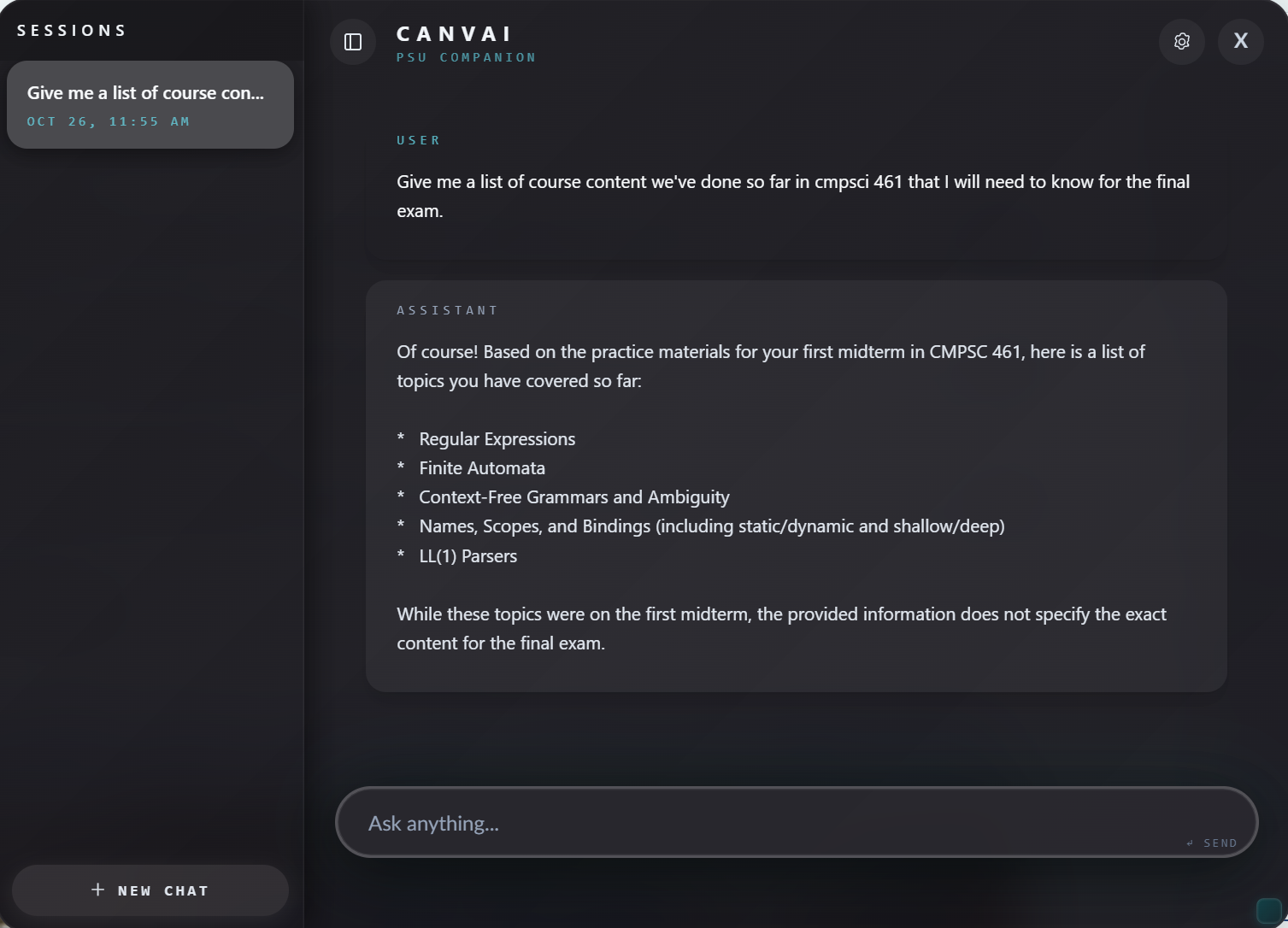Close the CanvAI panel with X

coord(1241,41)
